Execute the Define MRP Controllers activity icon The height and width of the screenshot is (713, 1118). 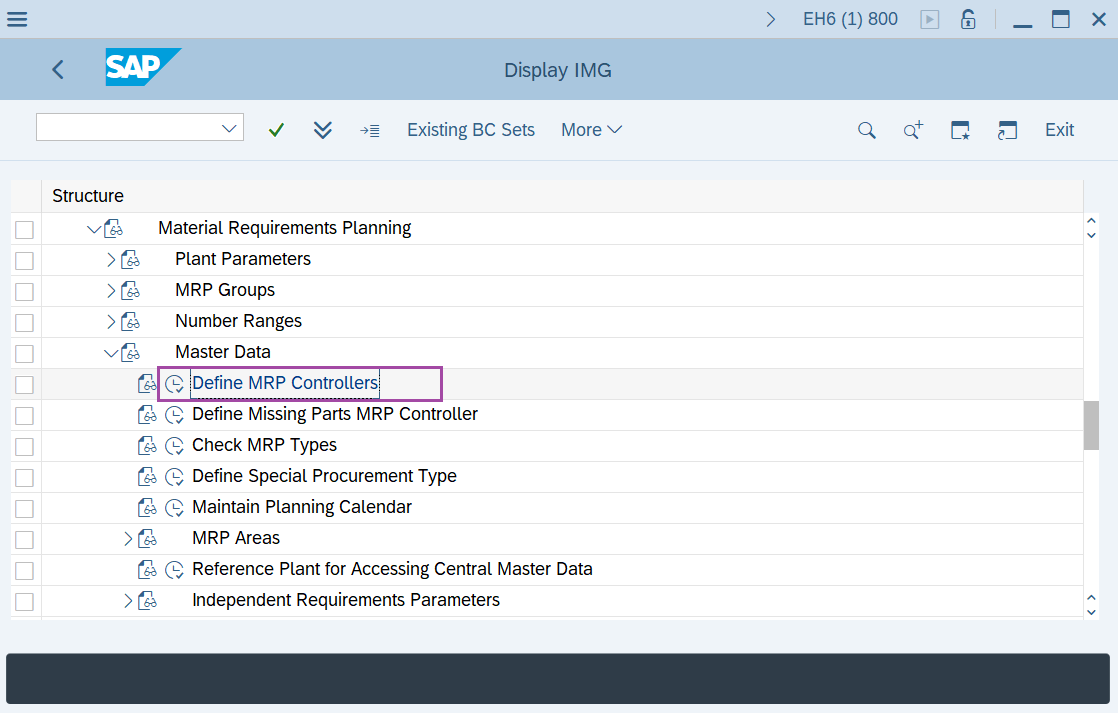(x=175, y=383)
